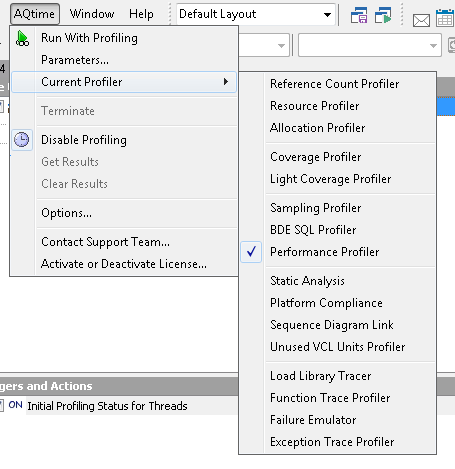Click the calendar grid icon
The height and width of the screenshot is (469, 455).
[445, 17]
